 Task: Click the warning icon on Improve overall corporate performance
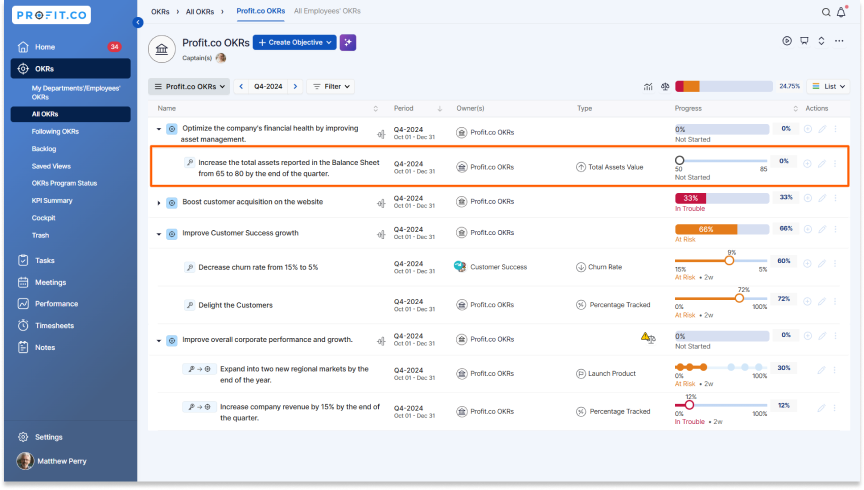click(x=647, y=337)
